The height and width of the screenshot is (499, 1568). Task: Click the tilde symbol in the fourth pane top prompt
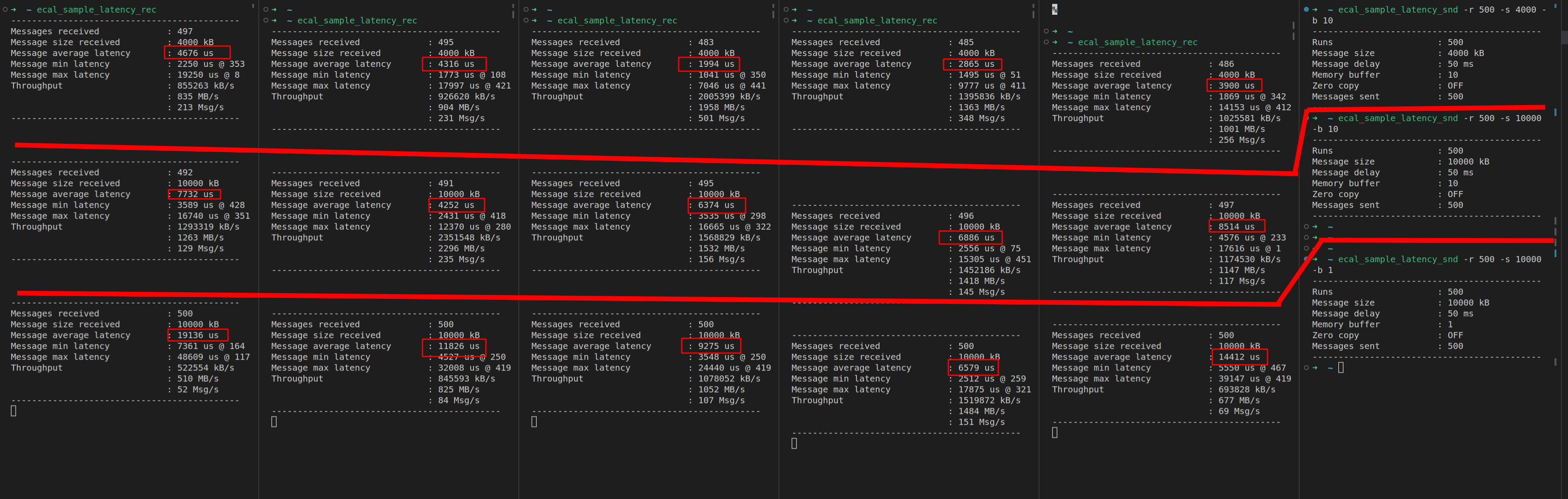pos(809,9)
